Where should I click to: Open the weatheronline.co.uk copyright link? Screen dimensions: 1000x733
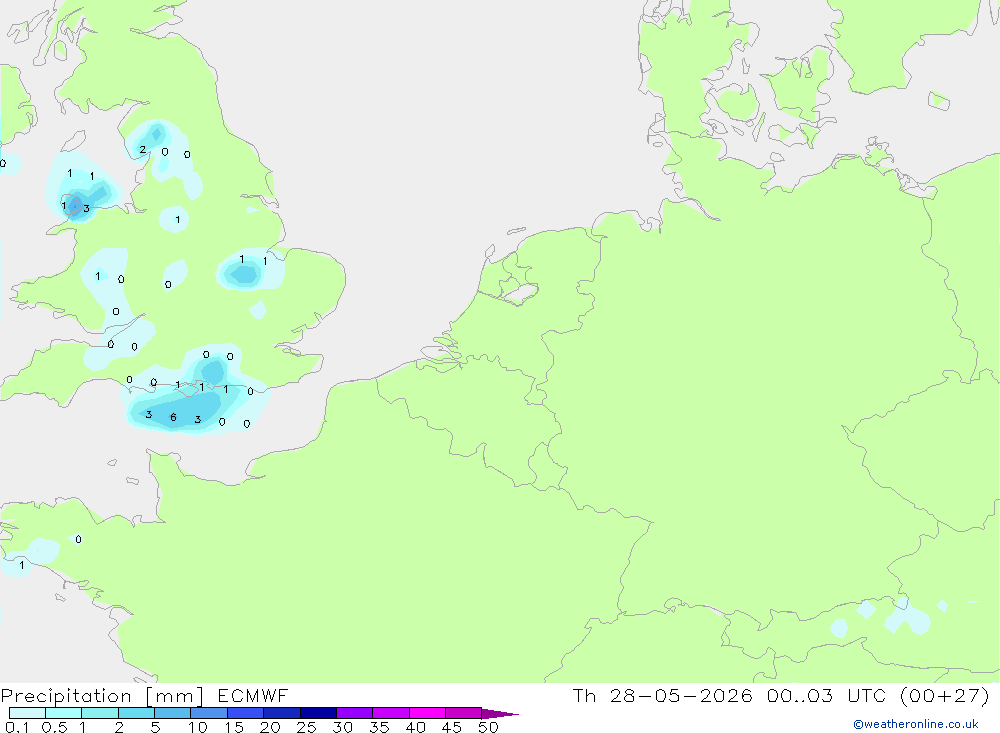tap(916, 724)
